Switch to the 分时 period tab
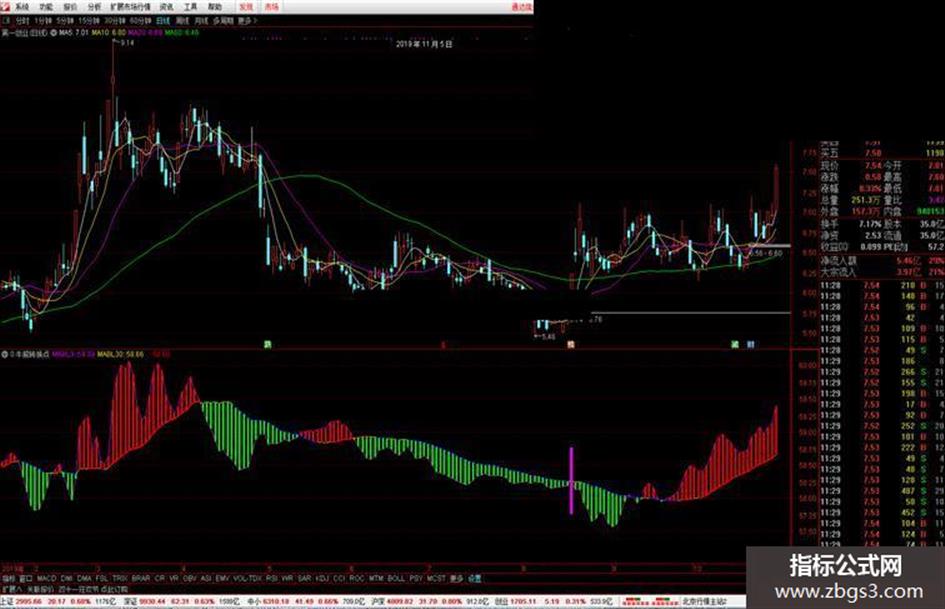 click(22, 21)
